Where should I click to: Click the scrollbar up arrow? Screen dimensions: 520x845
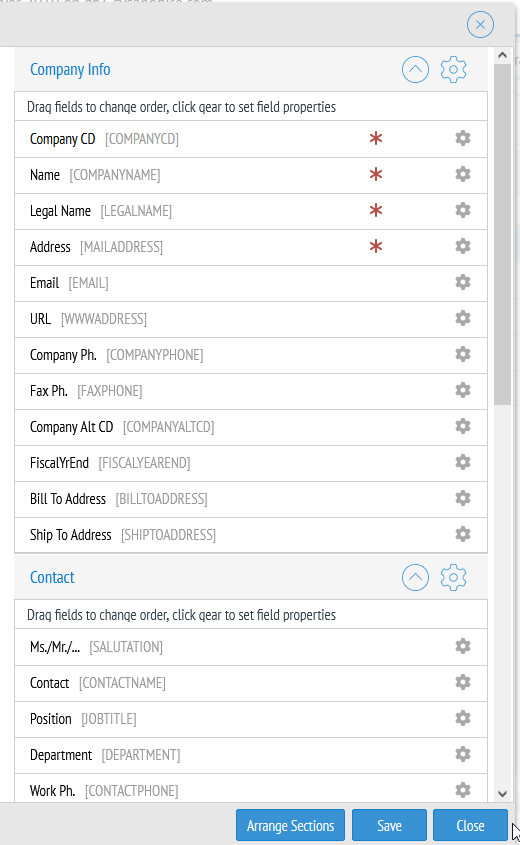pyautogui.click(x=502, y=55)
